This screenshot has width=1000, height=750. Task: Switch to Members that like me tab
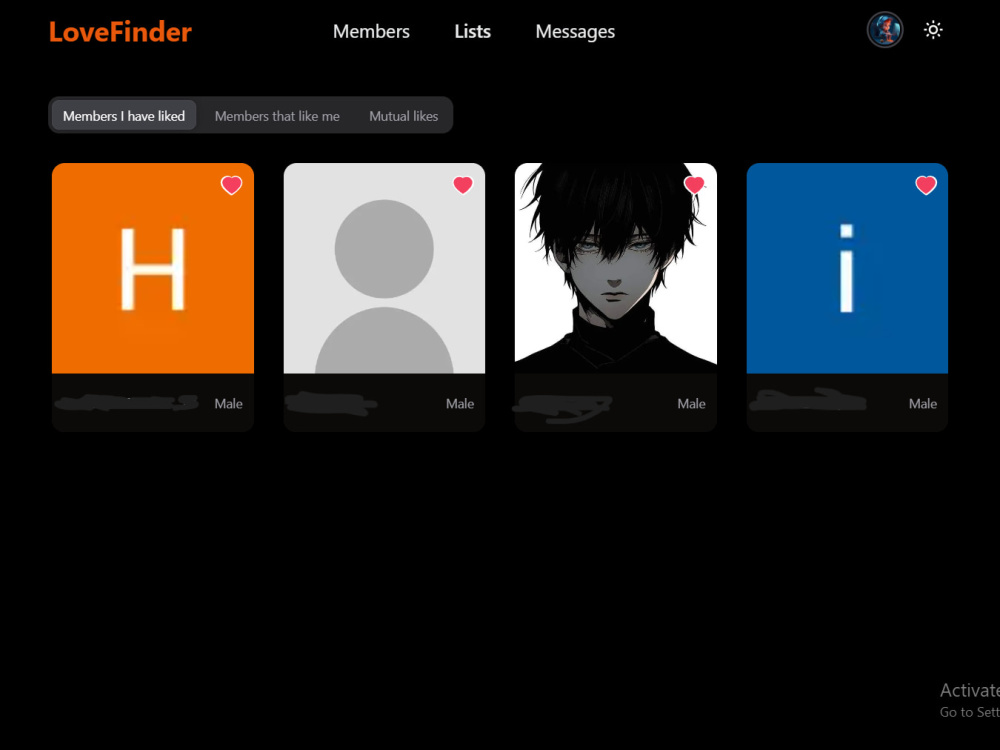(x=277, y=116)
